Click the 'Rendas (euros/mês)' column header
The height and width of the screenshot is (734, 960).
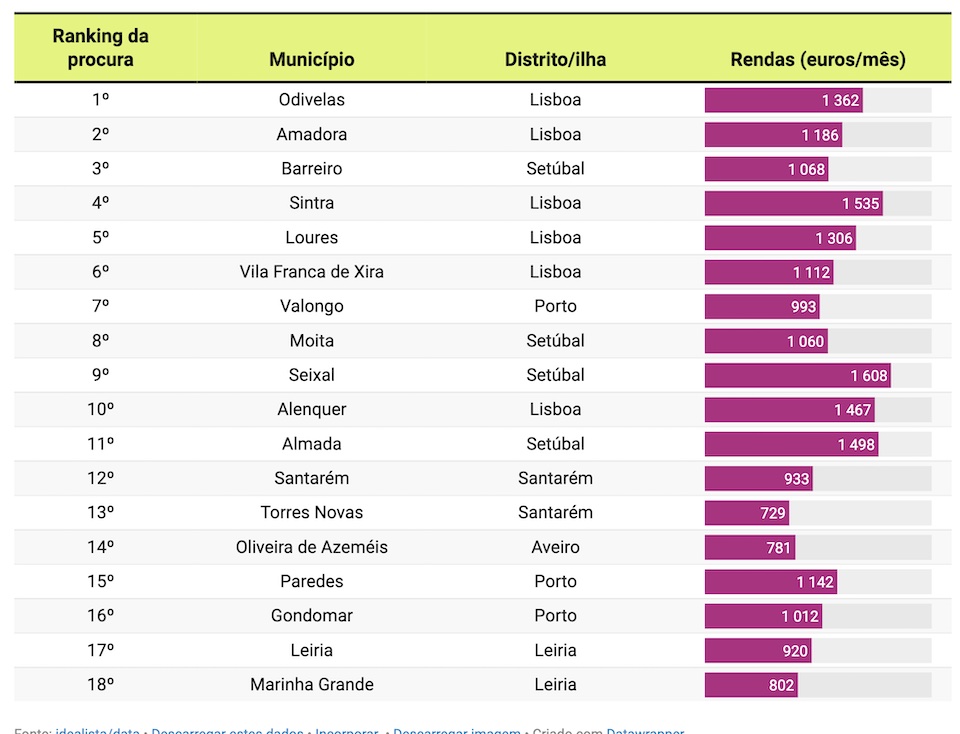coord(817,60)
